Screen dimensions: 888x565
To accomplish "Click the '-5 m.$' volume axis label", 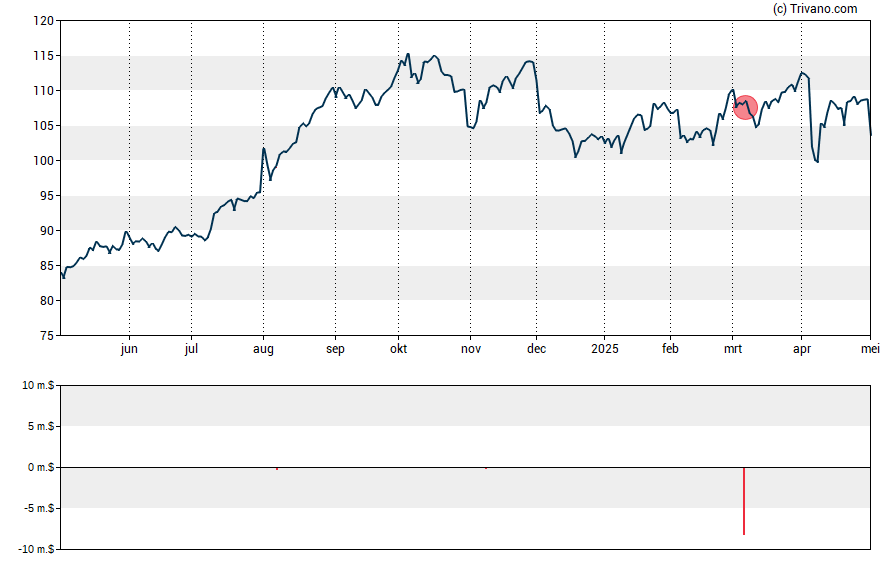I will coord(39,508).
